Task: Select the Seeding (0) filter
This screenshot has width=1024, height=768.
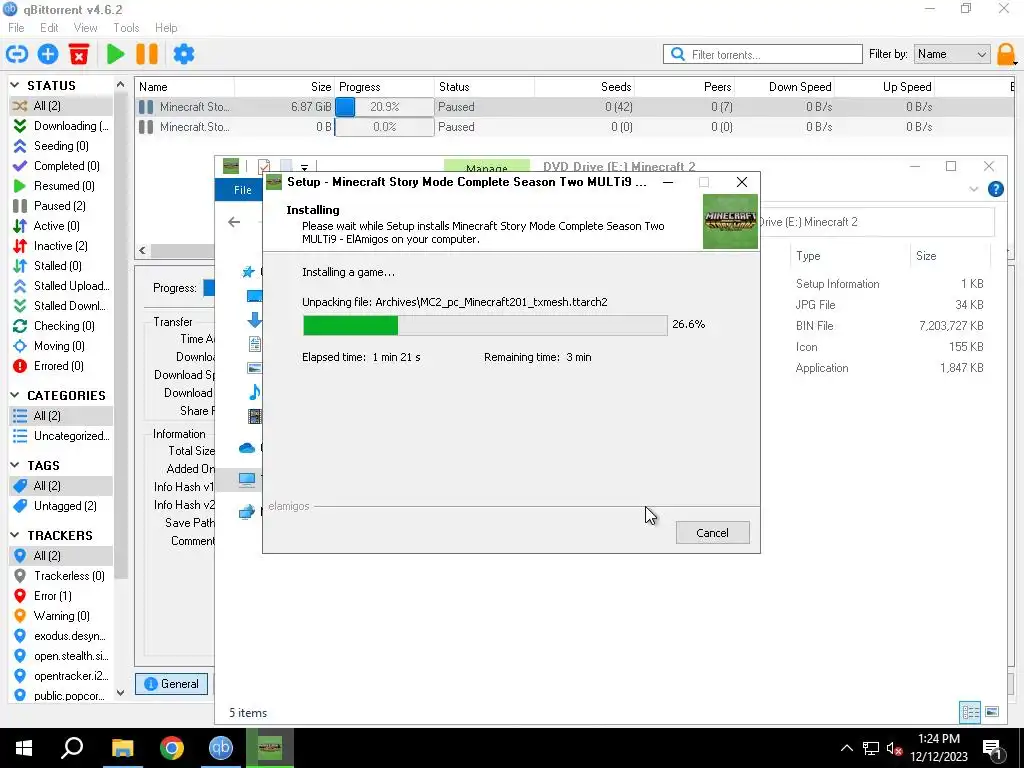Action: pos(61,146)
